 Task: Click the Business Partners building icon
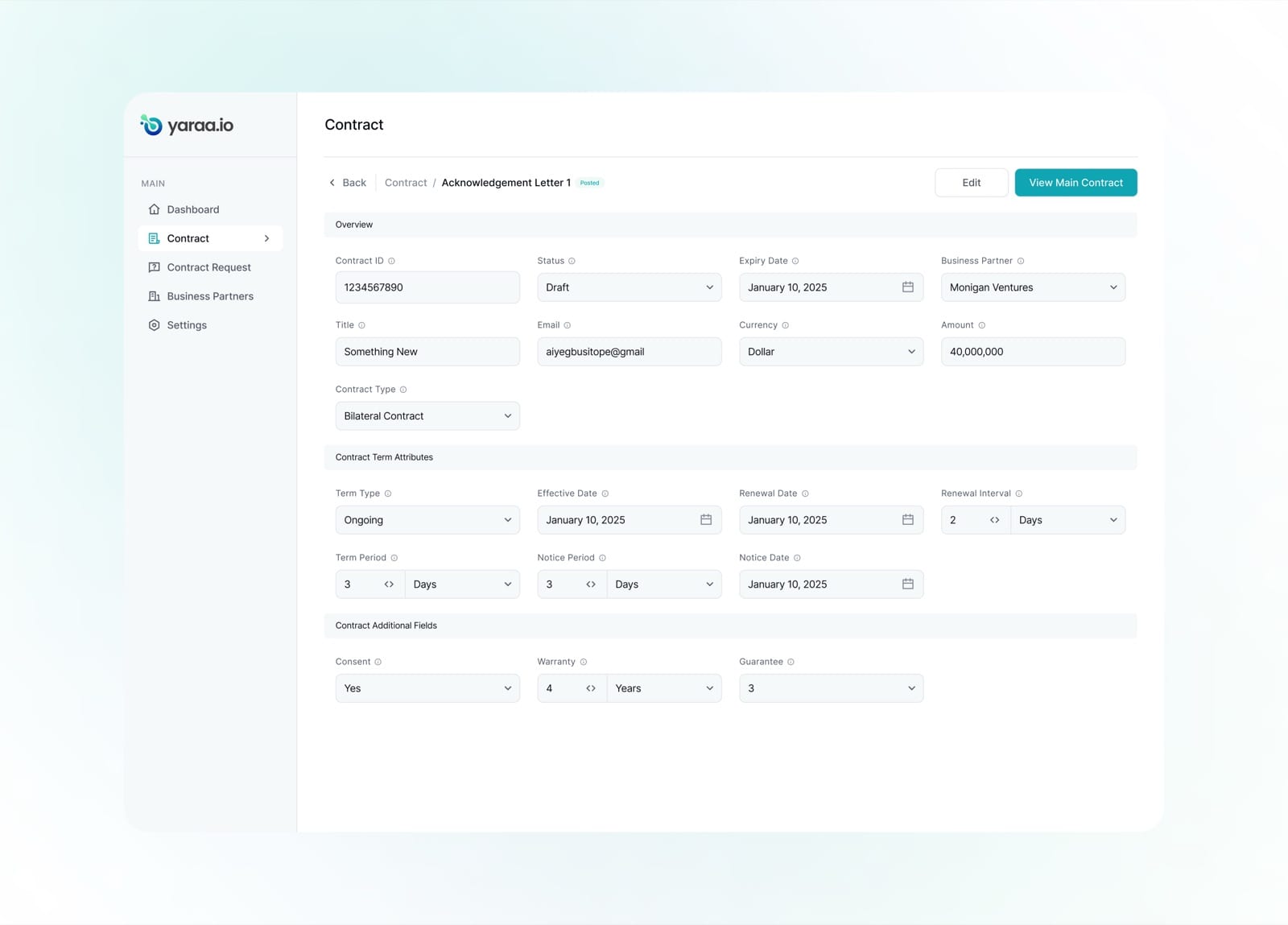tap(154, 296)
